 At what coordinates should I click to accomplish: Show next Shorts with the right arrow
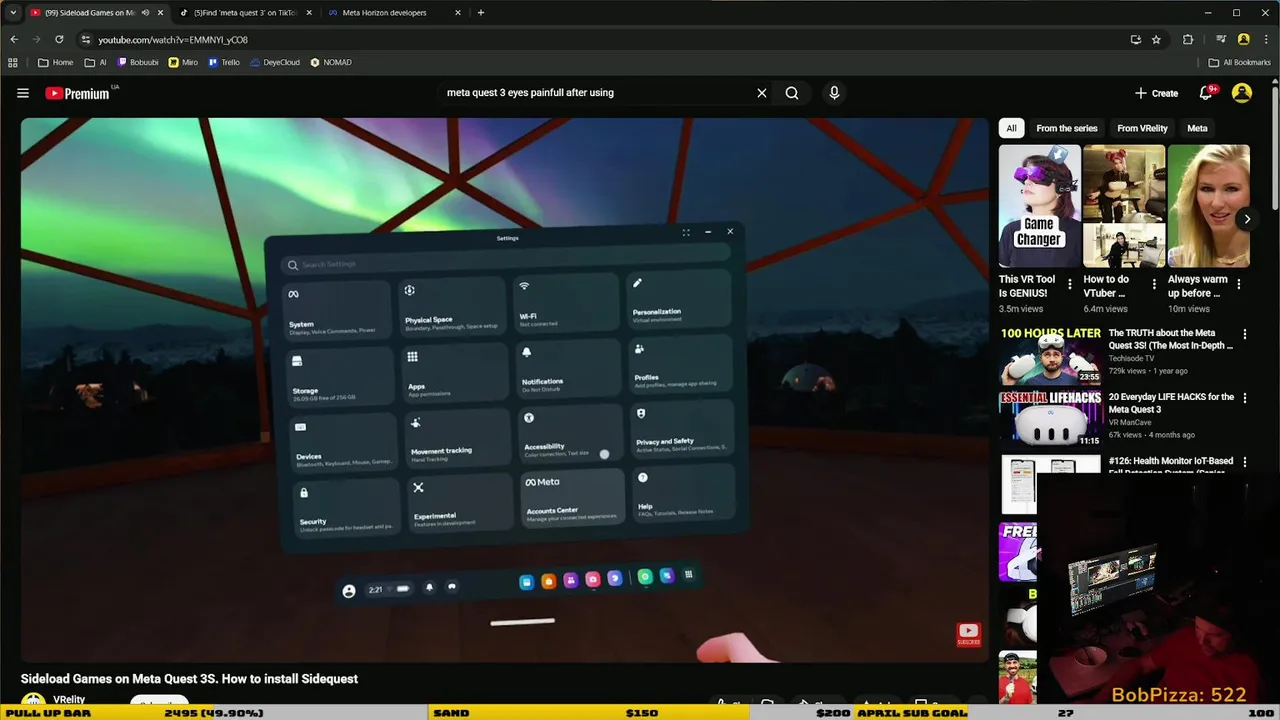1247,219
